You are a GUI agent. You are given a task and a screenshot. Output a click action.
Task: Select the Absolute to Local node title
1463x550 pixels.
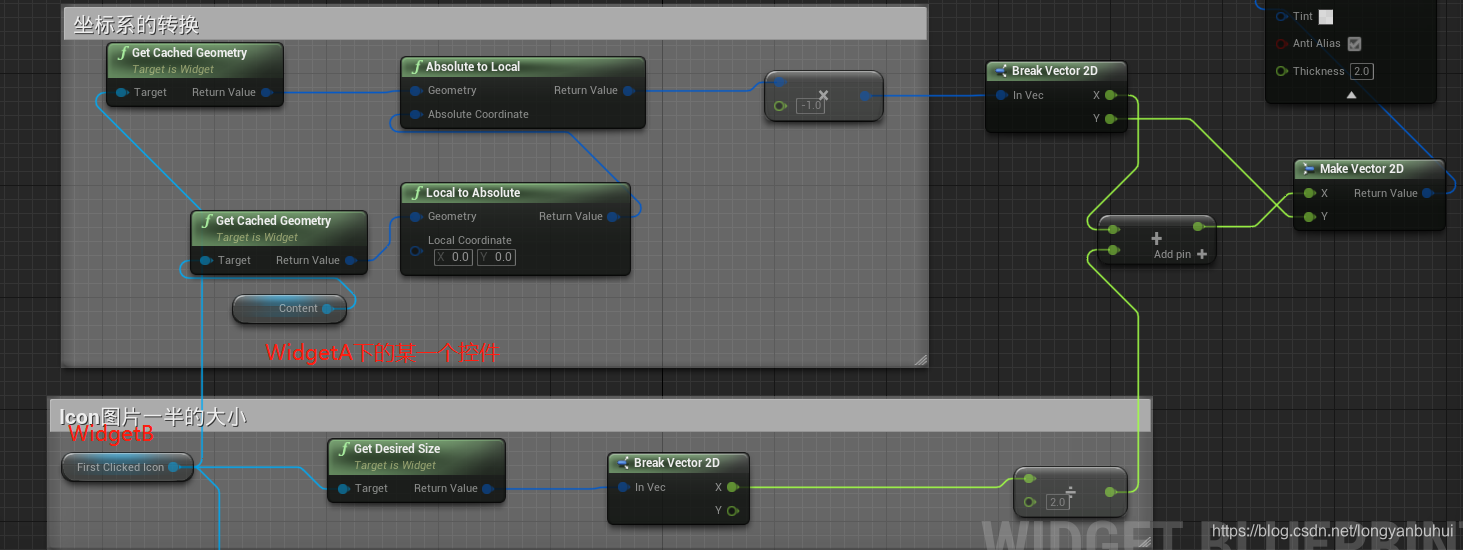(473, 67)
